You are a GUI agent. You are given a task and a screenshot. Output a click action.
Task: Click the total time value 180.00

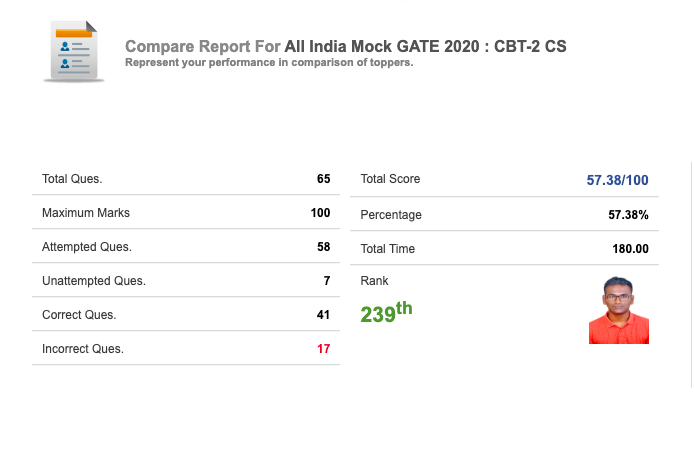pyautogui.click(x=631, y=249)
